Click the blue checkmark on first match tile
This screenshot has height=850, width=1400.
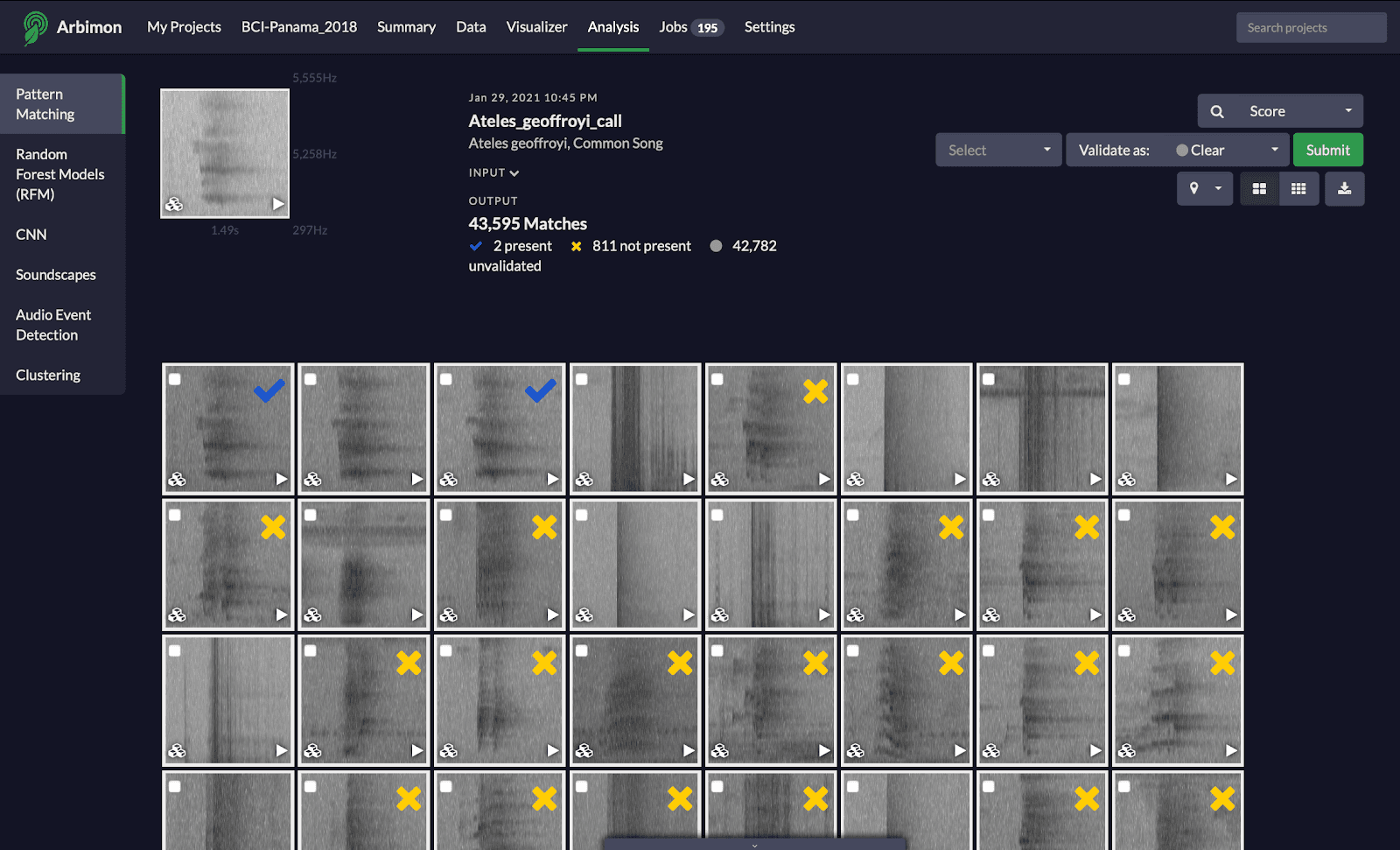269,390
